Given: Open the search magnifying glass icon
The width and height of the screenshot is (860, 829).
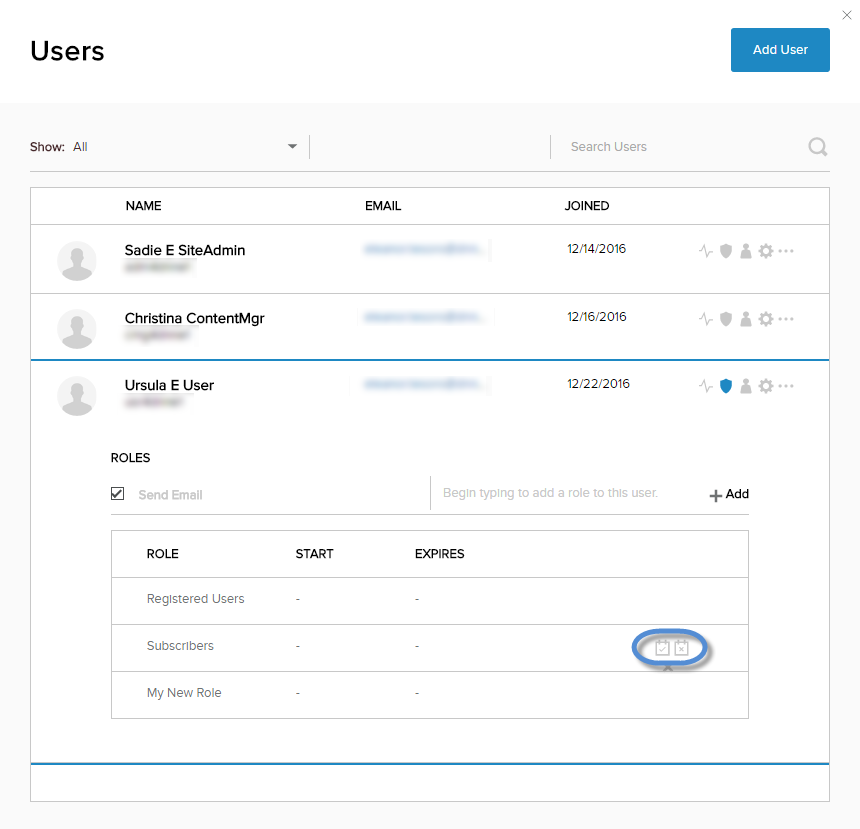Looking at the screenshot, I should [x=817, y=146].
